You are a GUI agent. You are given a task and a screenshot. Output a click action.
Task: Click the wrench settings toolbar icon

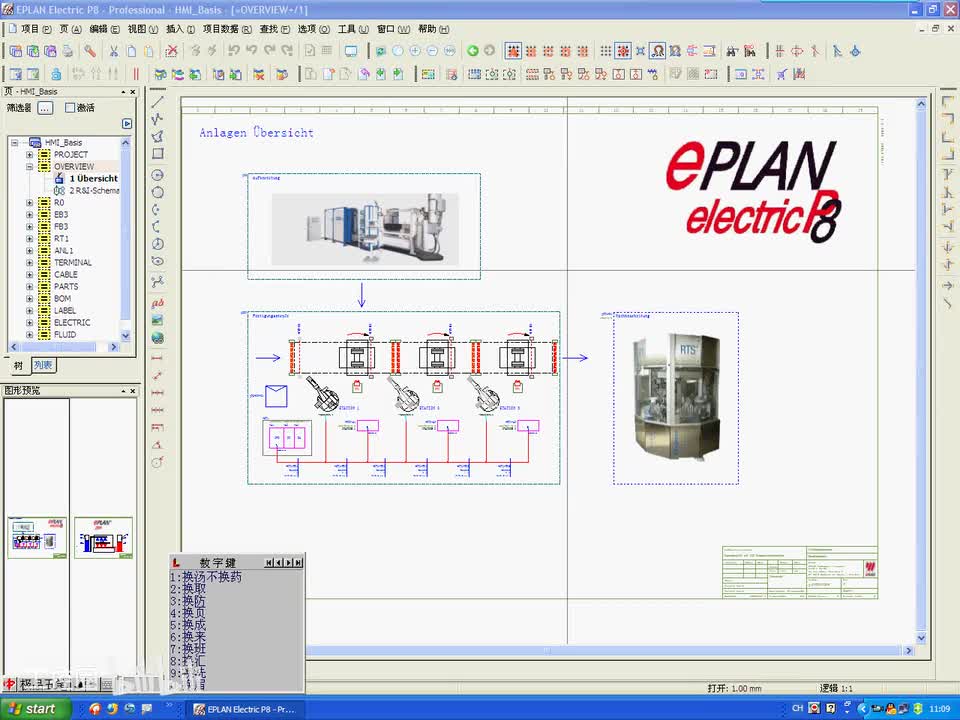(x=90, y=51)
